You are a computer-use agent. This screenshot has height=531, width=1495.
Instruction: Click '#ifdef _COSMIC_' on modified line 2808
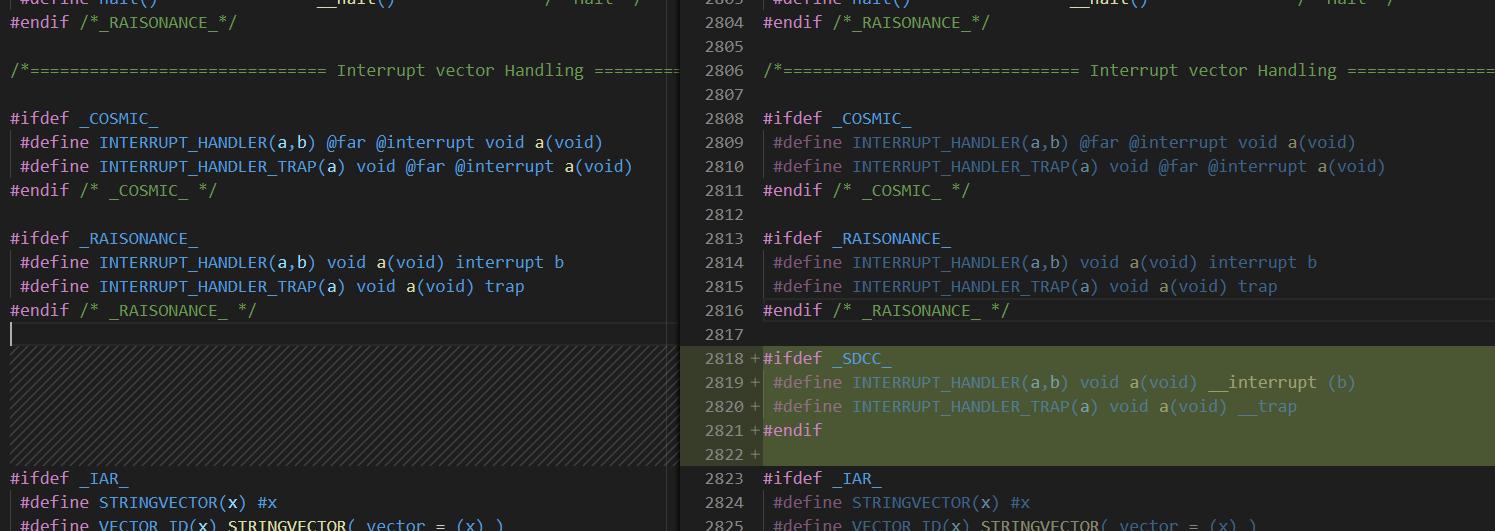click(837, 118)
